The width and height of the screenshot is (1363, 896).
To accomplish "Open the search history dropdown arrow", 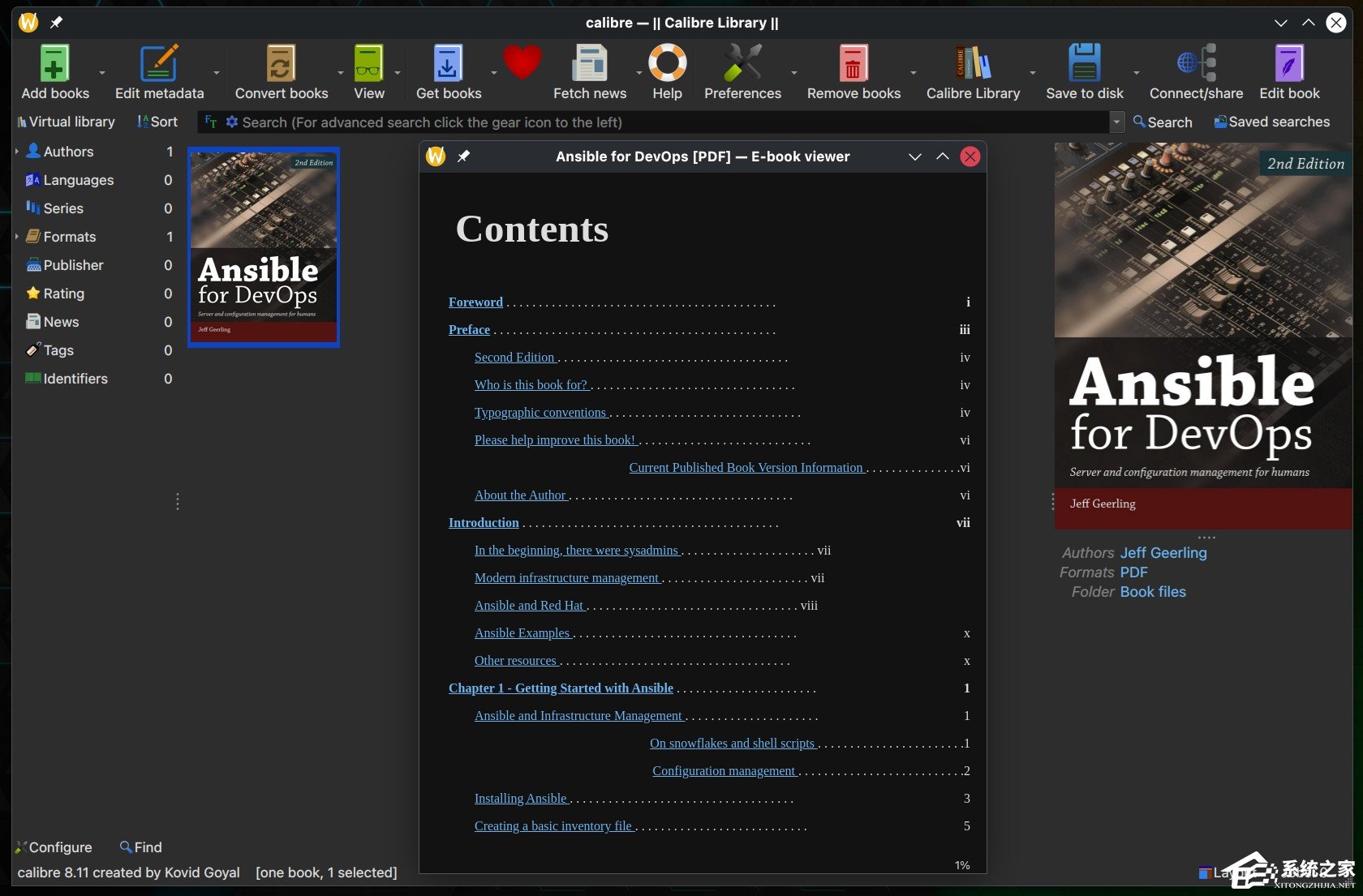I will click(x=1116, y=122).
